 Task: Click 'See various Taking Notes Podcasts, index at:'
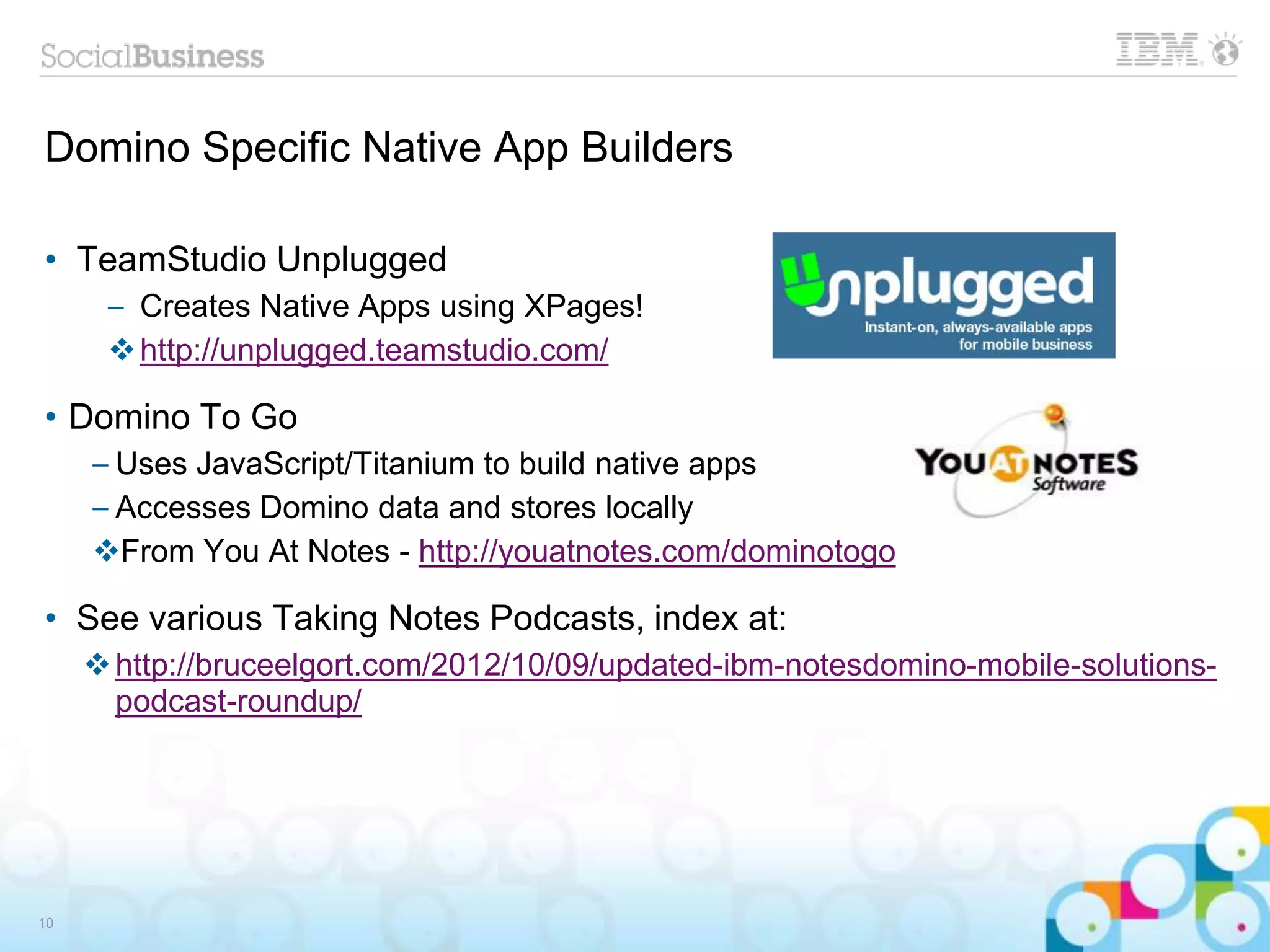point(432,619)
